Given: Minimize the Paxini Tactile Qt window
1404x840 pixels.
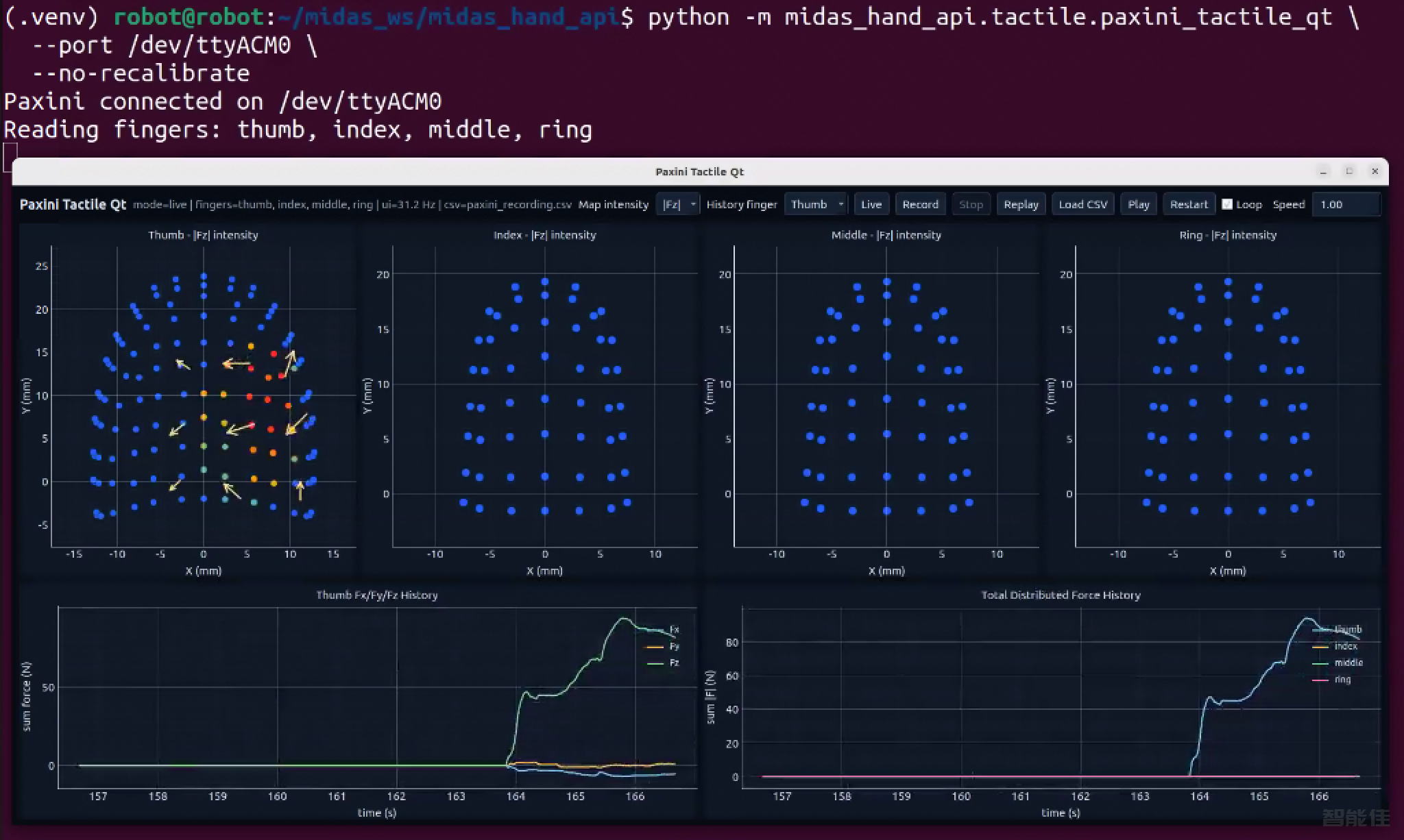Looking at the screenshot, I should 1324,171.
